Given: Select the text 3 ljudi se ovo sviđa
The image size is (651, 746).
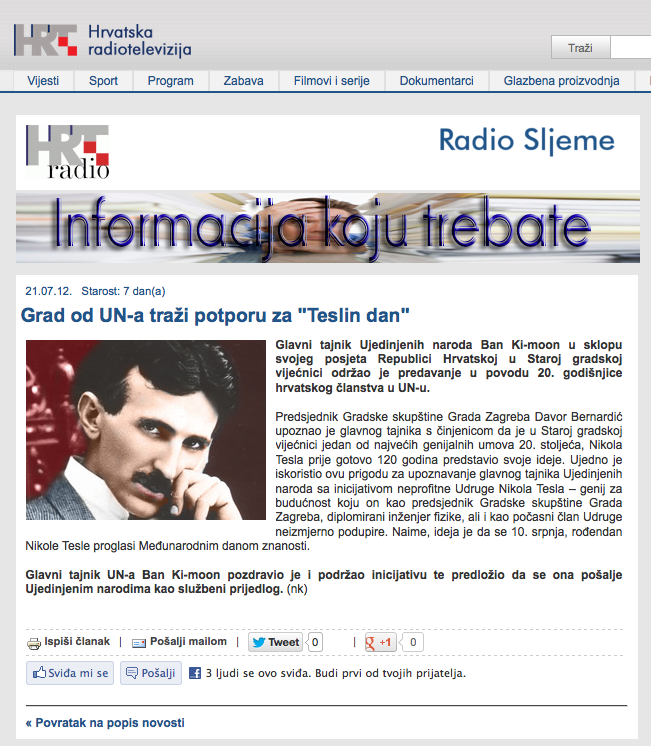Looking at the screenshot, I should (x=258, y=673).
